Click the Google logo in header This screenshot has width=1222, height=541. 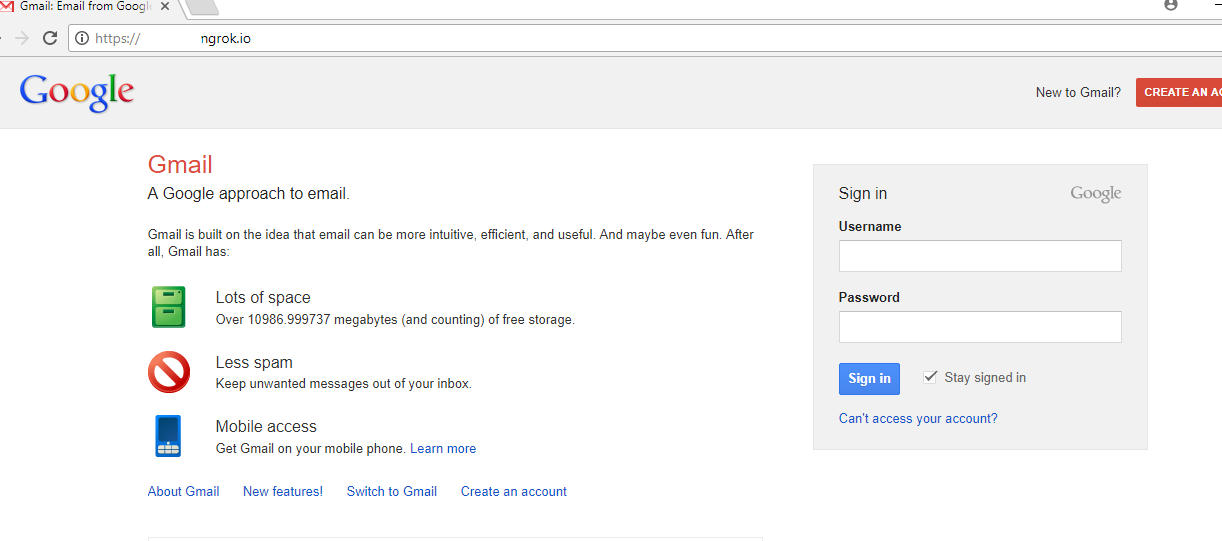click(77, 92)
